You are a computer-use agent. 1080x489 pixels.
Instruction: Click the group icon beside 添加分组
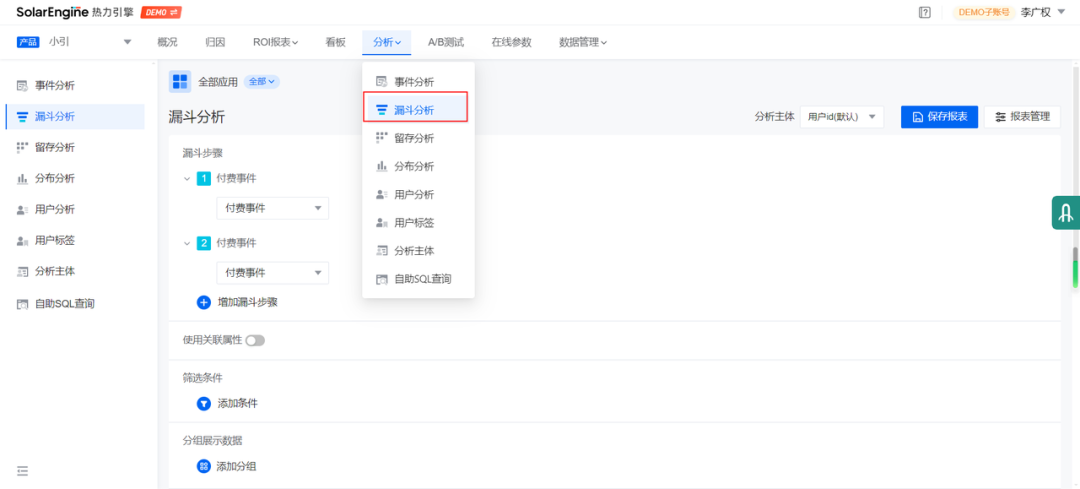point(204,467)
